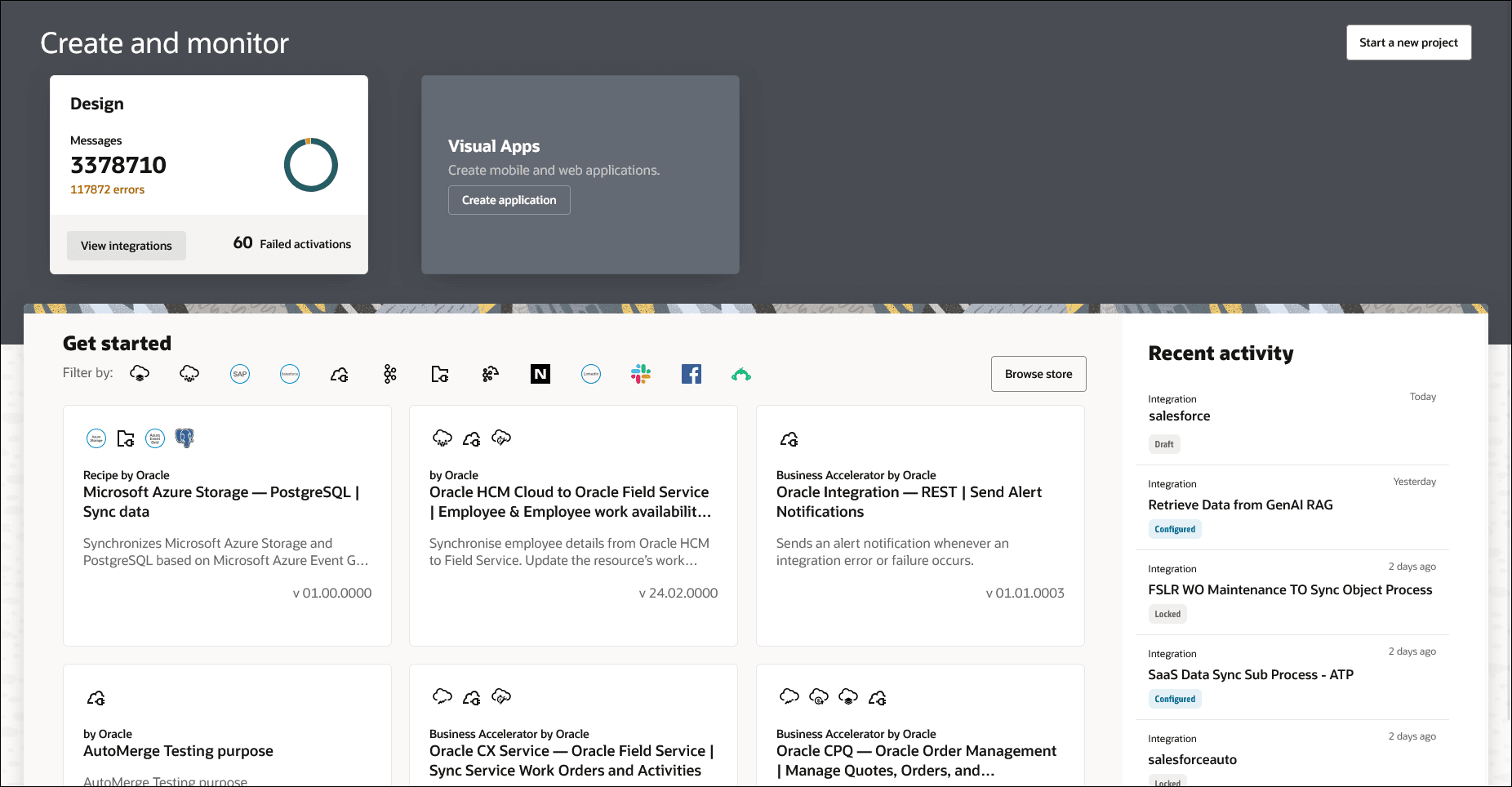Click the PostgreSQL elephant icon
Image resolution: width=1512 pixels, height=787 pixels.
[185, 438]
